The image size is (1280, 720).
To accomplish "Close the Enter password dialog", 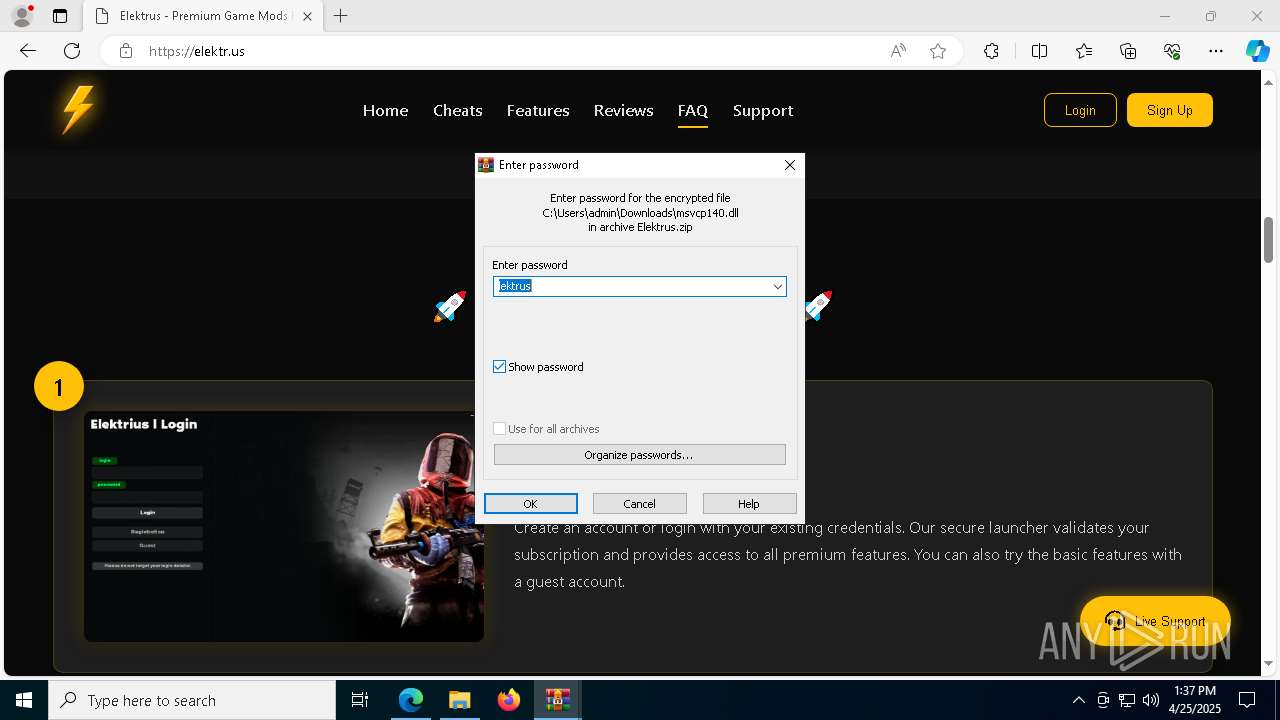I will click(790, 165).
